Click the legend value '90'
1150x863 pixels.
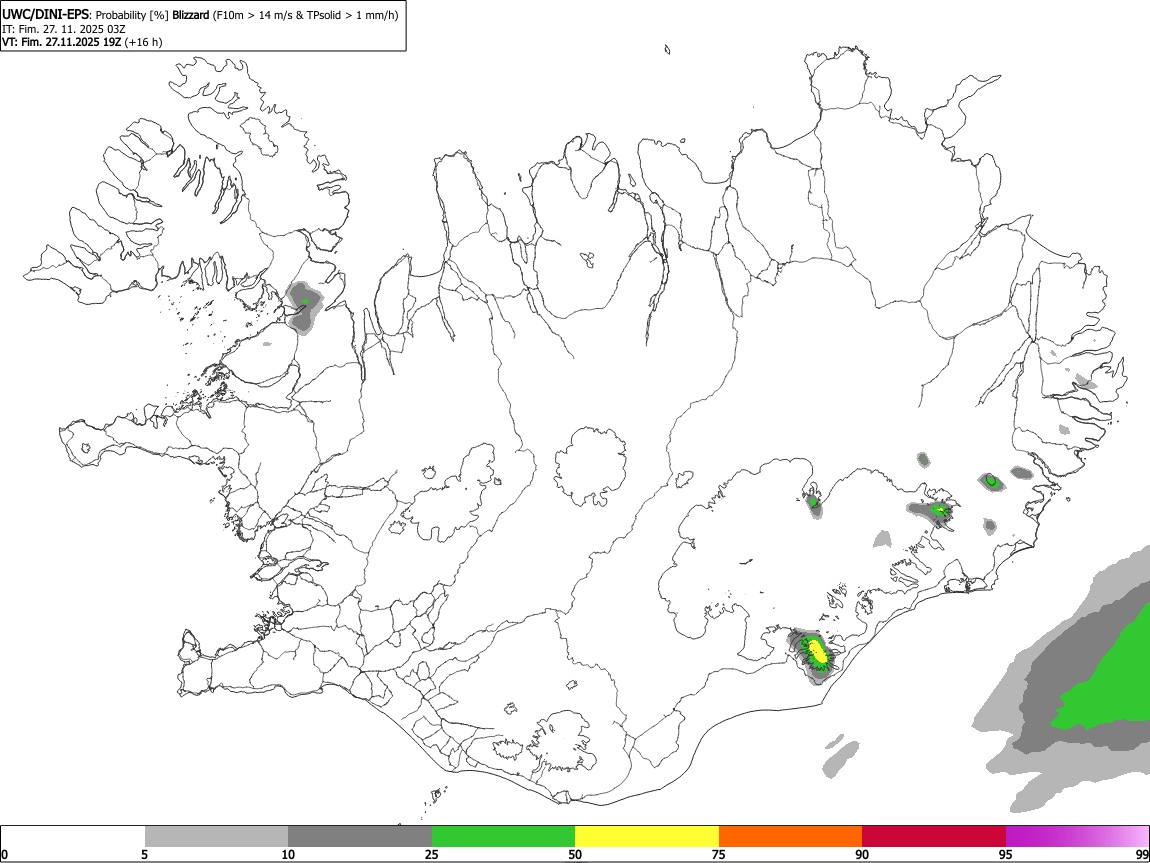862,855
